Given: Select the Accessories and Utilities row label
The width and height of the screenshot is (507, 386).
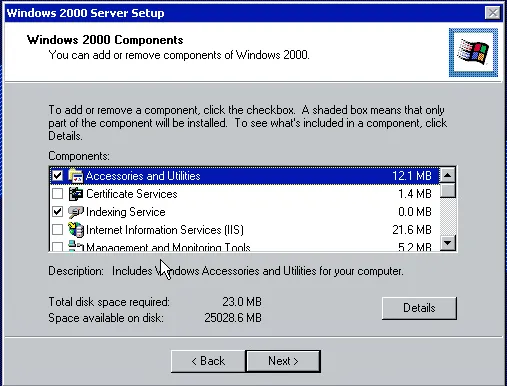Looking at the screenshot, I should [x=143, y=176].
